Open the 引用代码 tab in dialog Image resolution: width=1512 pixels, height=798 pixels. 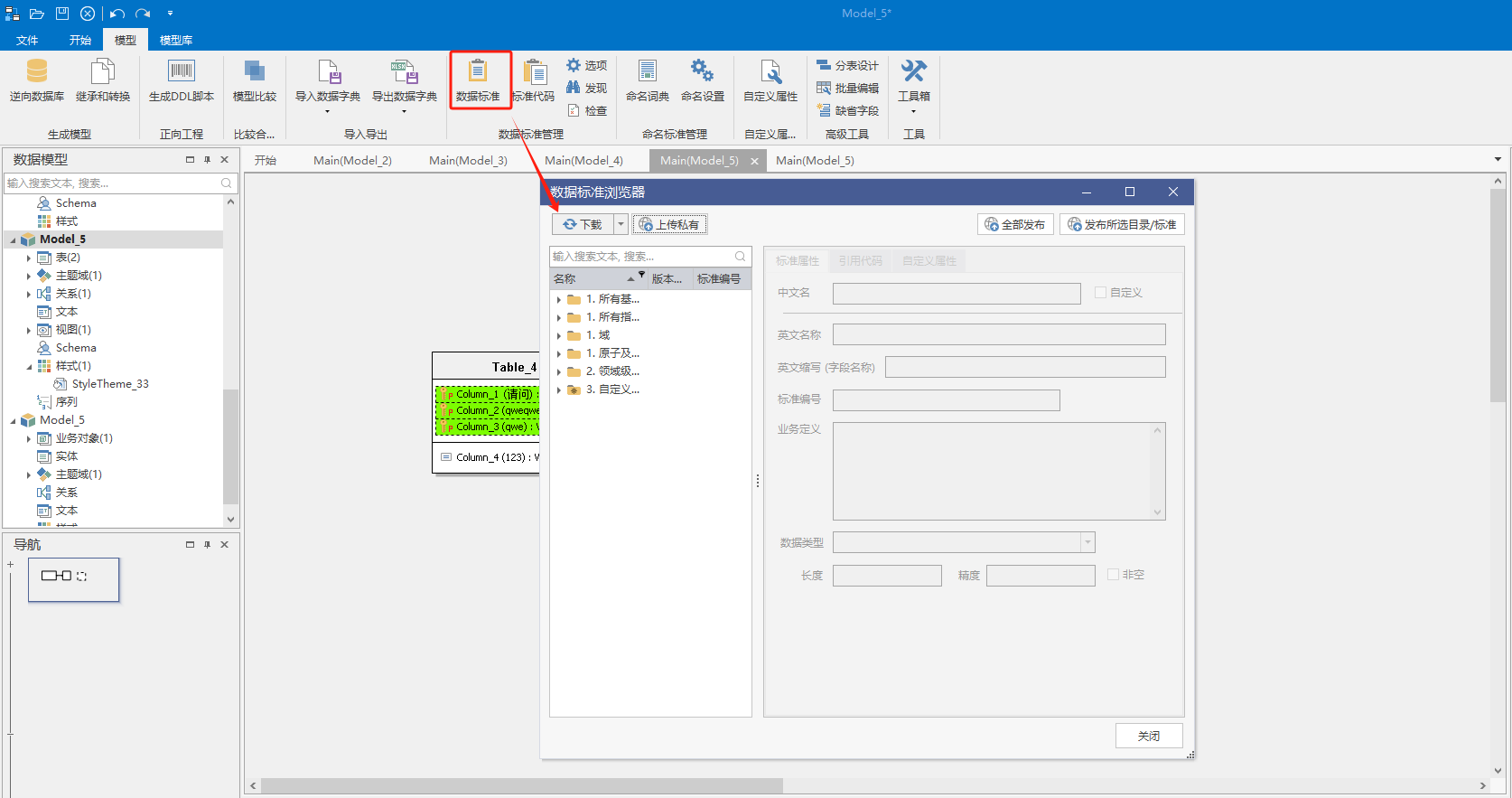(x=860, y=260)
